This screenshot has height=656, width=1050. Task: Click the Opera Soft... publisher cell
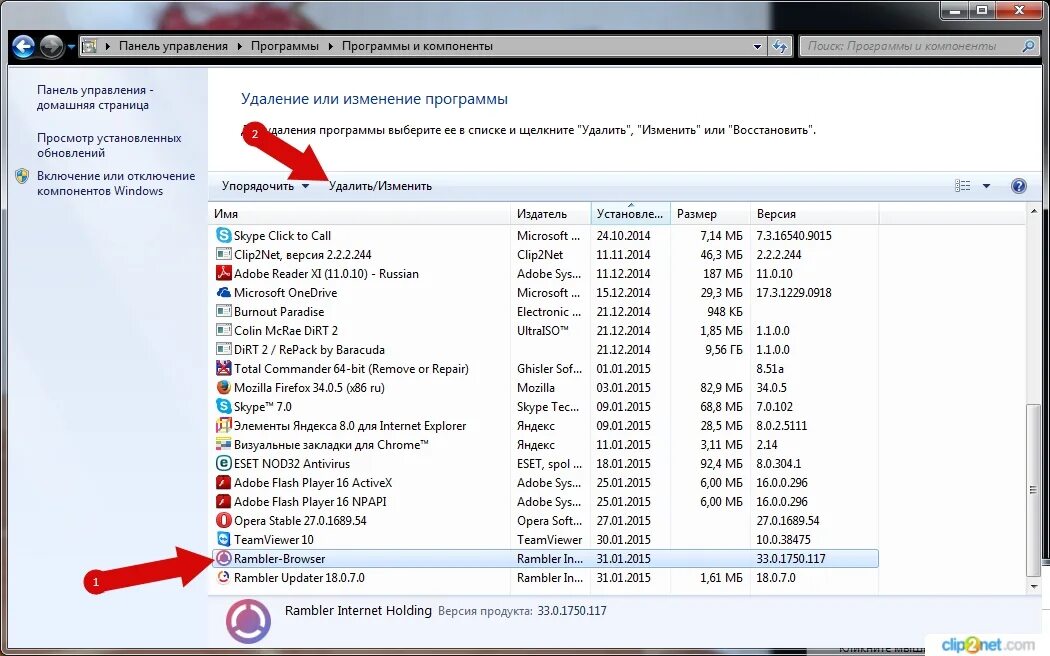click(549, 521)
